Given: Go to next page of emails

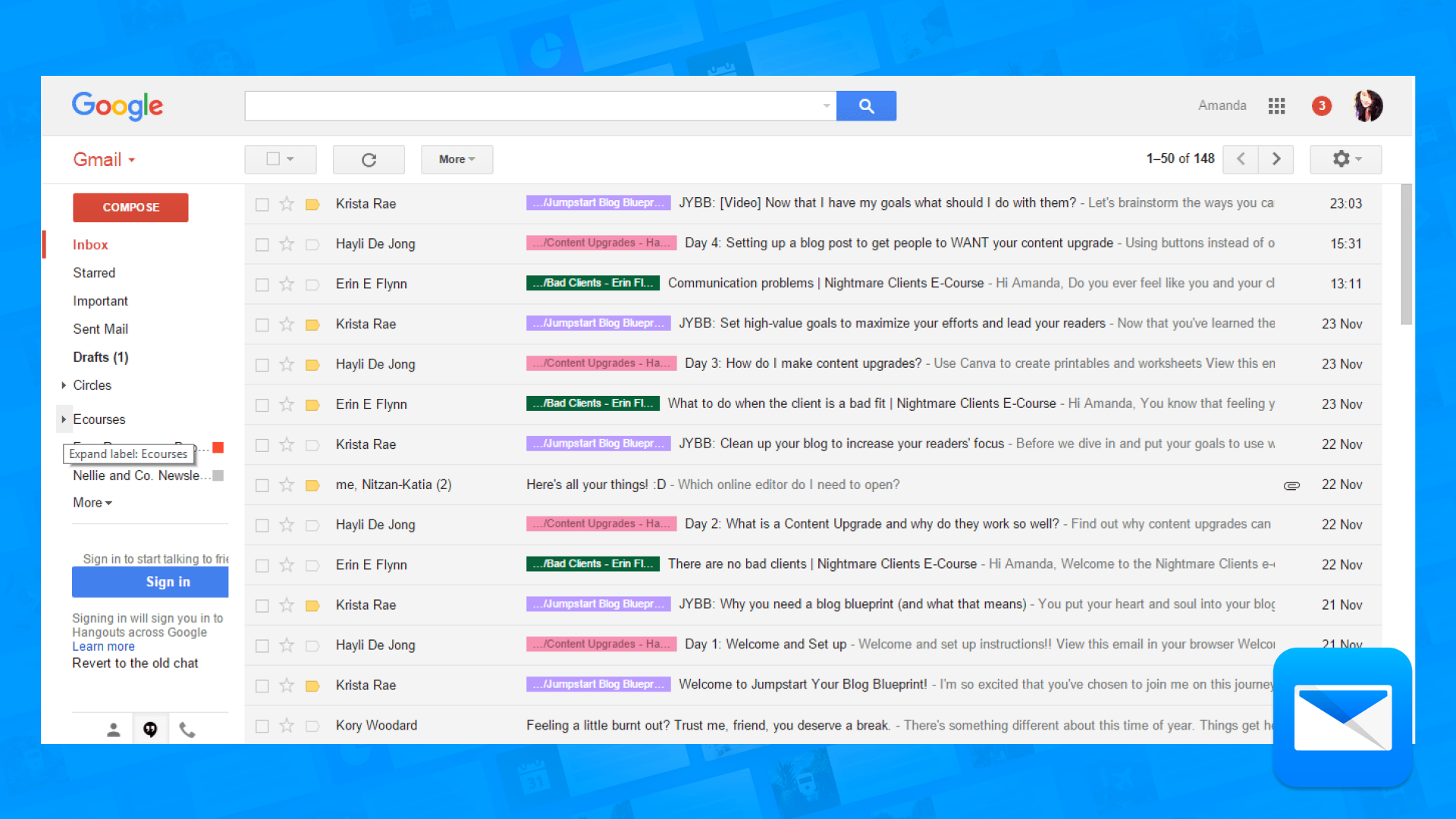Looking at the screenshot, I should pyautogui.click(x=1276, y=159).
